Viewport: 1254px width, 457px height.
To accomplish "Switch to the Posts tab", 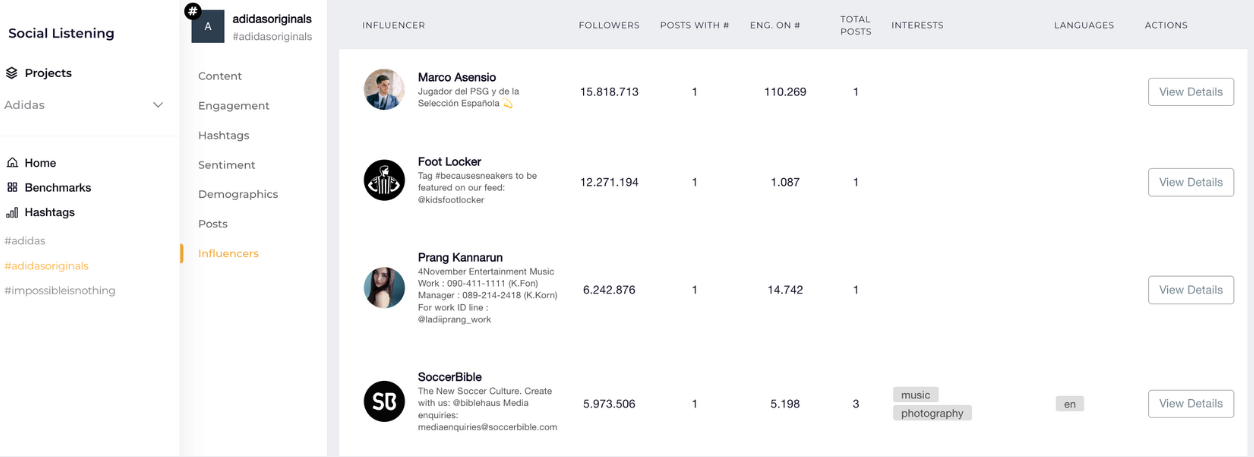I will [x=213, y=224].
